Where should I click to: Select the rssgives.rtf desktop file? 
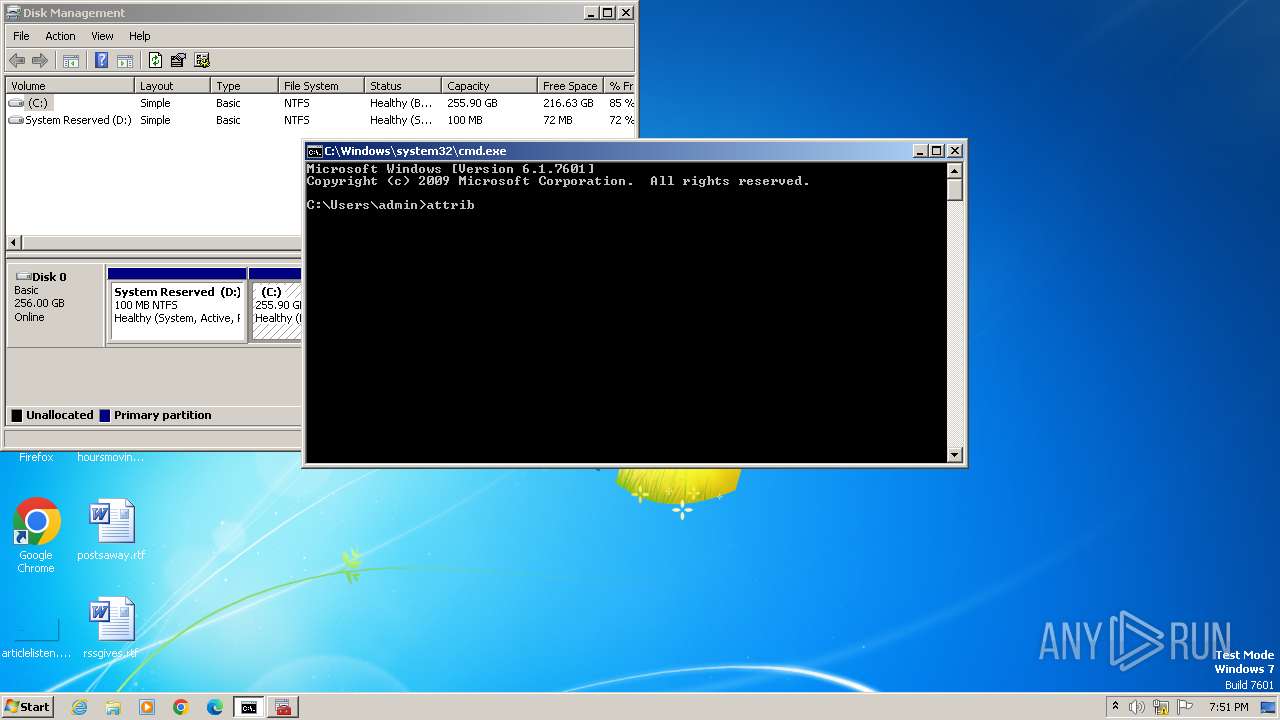pyautogui.click(x=111, y=628)
